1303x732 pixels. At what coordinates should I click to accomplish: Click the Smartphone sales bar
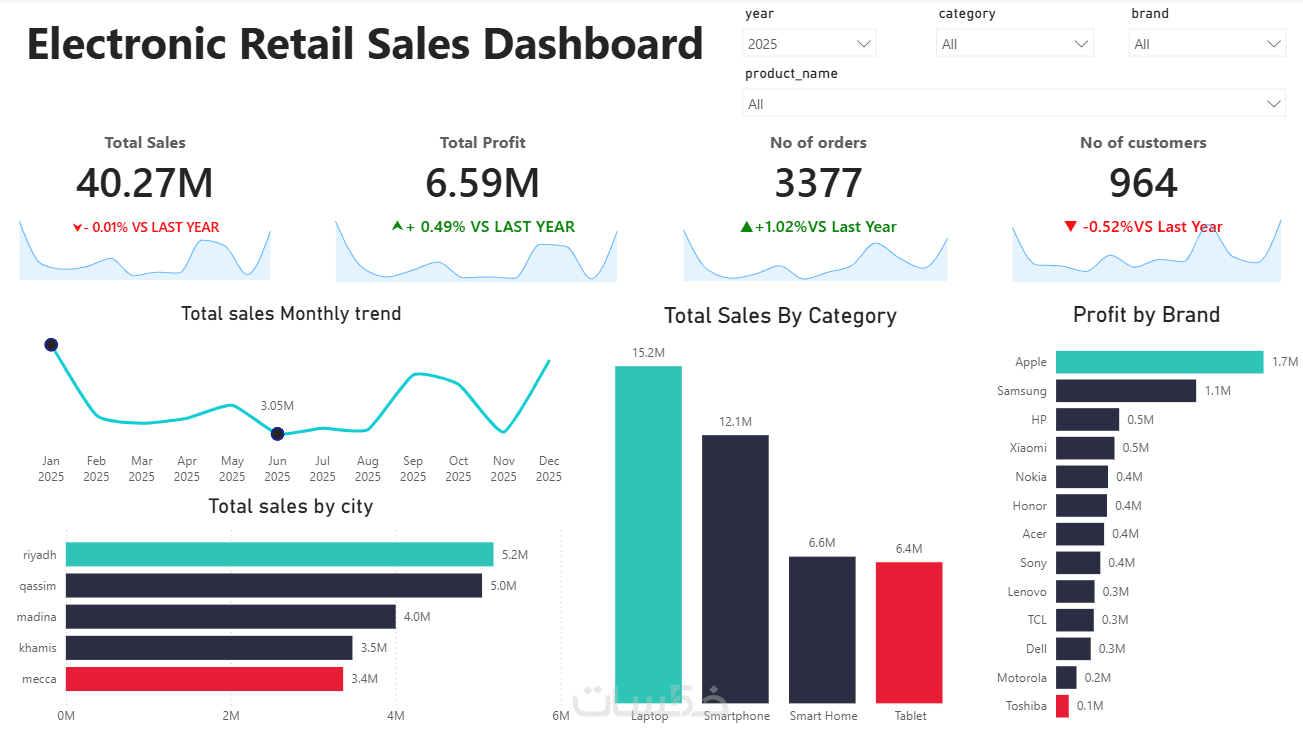735,569
